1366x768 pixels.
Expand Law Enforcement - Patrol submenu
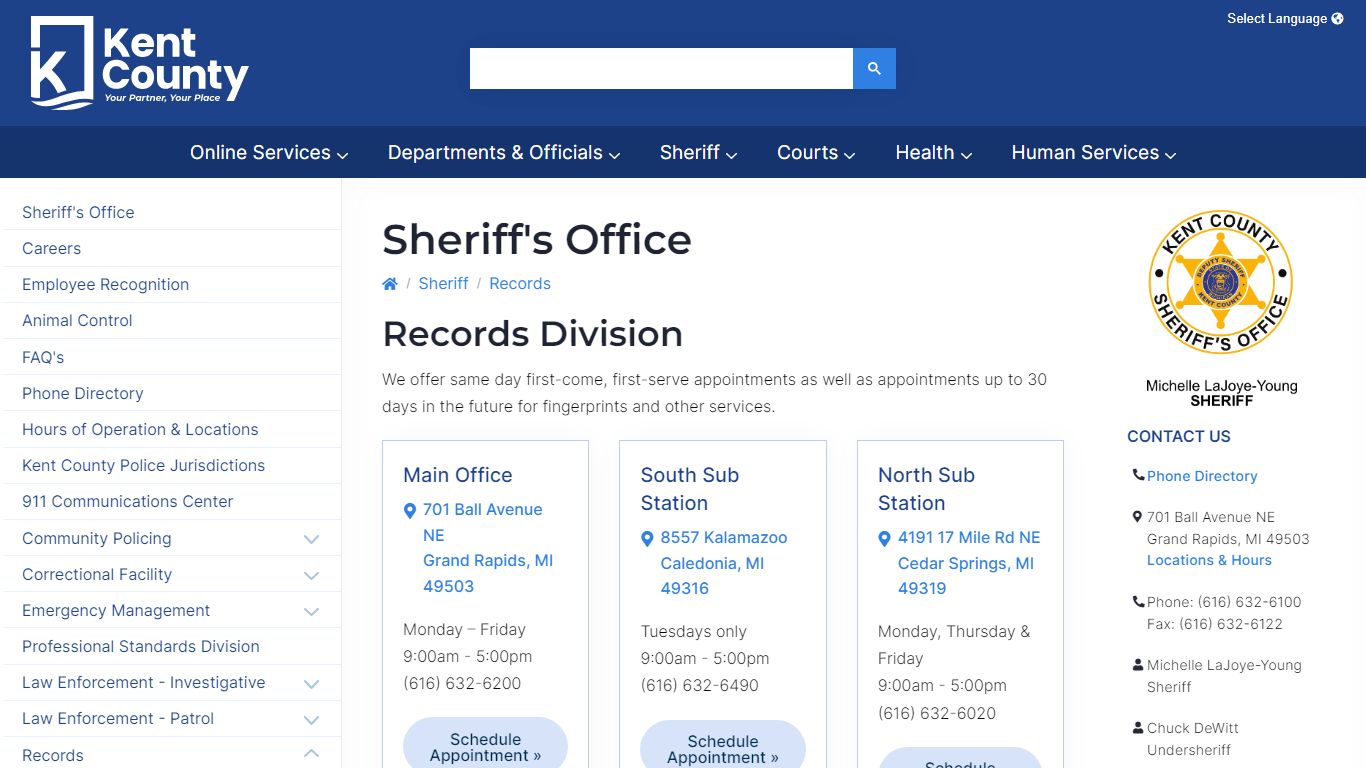pyautogui.click(x=311, y=719)
